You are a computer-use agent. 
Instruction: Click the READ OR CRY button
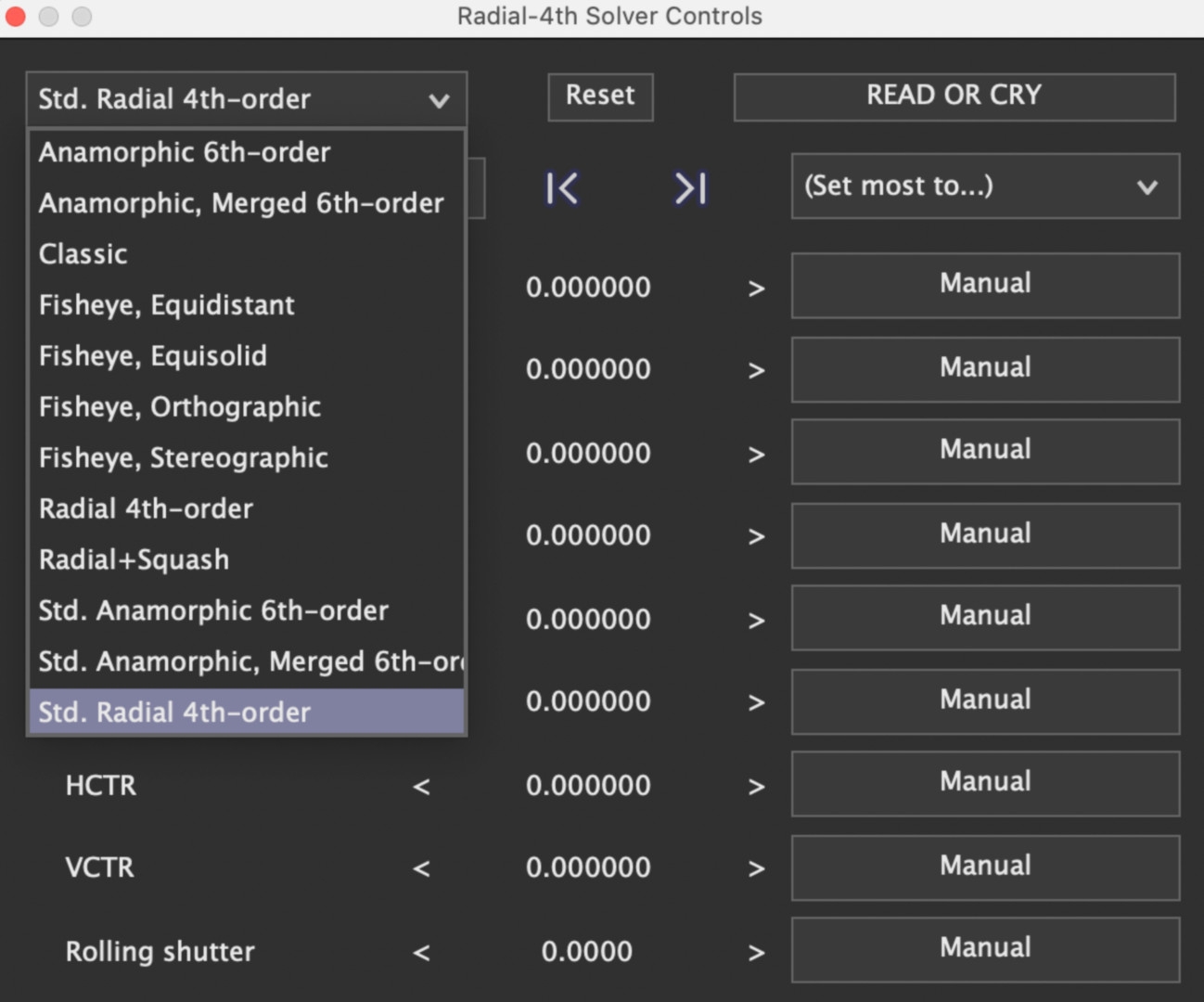954,96
